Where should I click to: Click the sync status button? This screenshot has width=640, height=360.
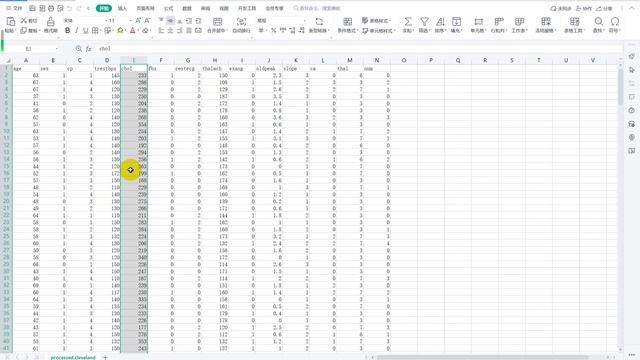(x=560, y=8)
